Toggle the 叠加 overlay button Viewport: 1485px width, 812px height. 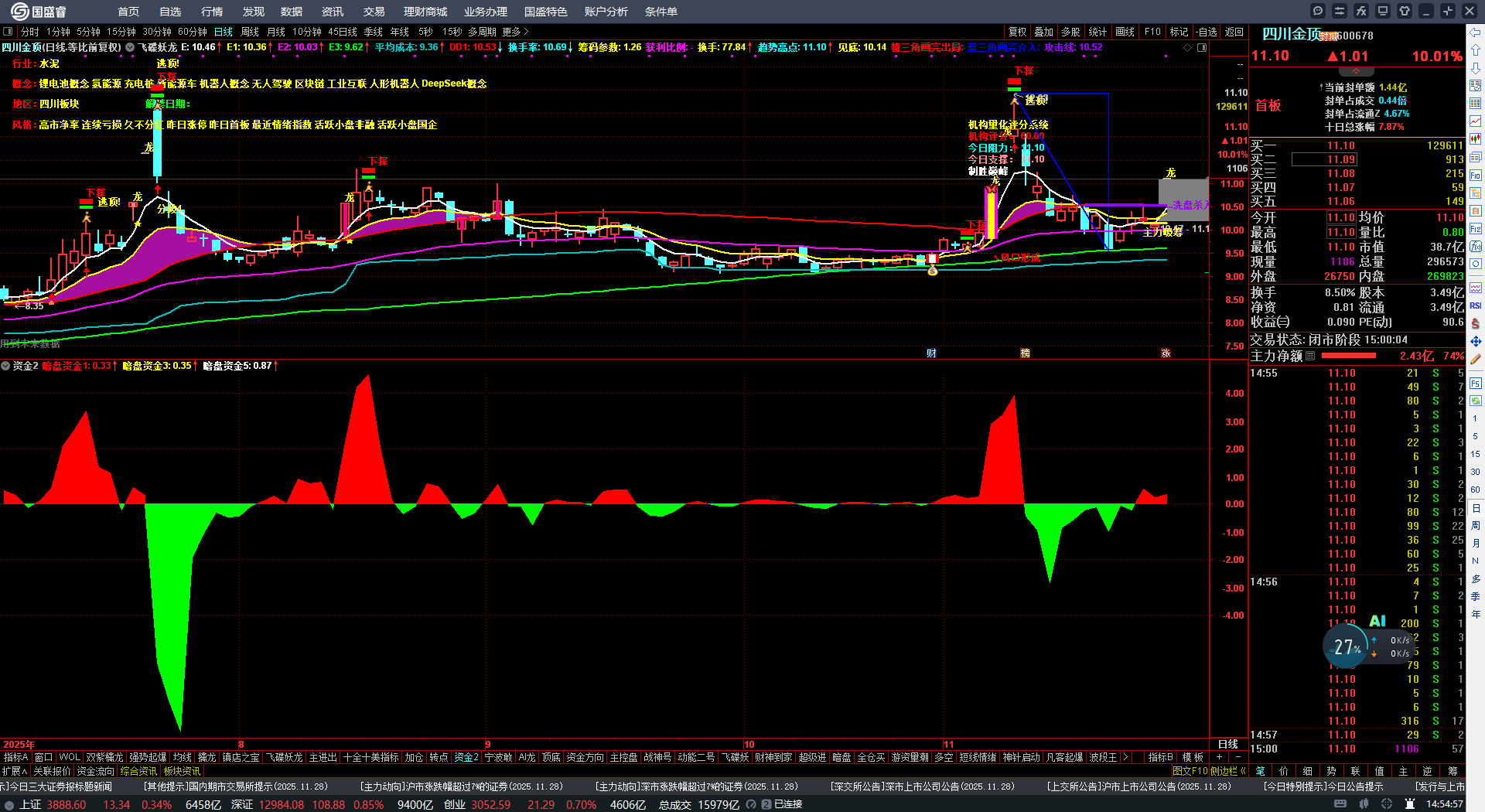pos(1043,32)
